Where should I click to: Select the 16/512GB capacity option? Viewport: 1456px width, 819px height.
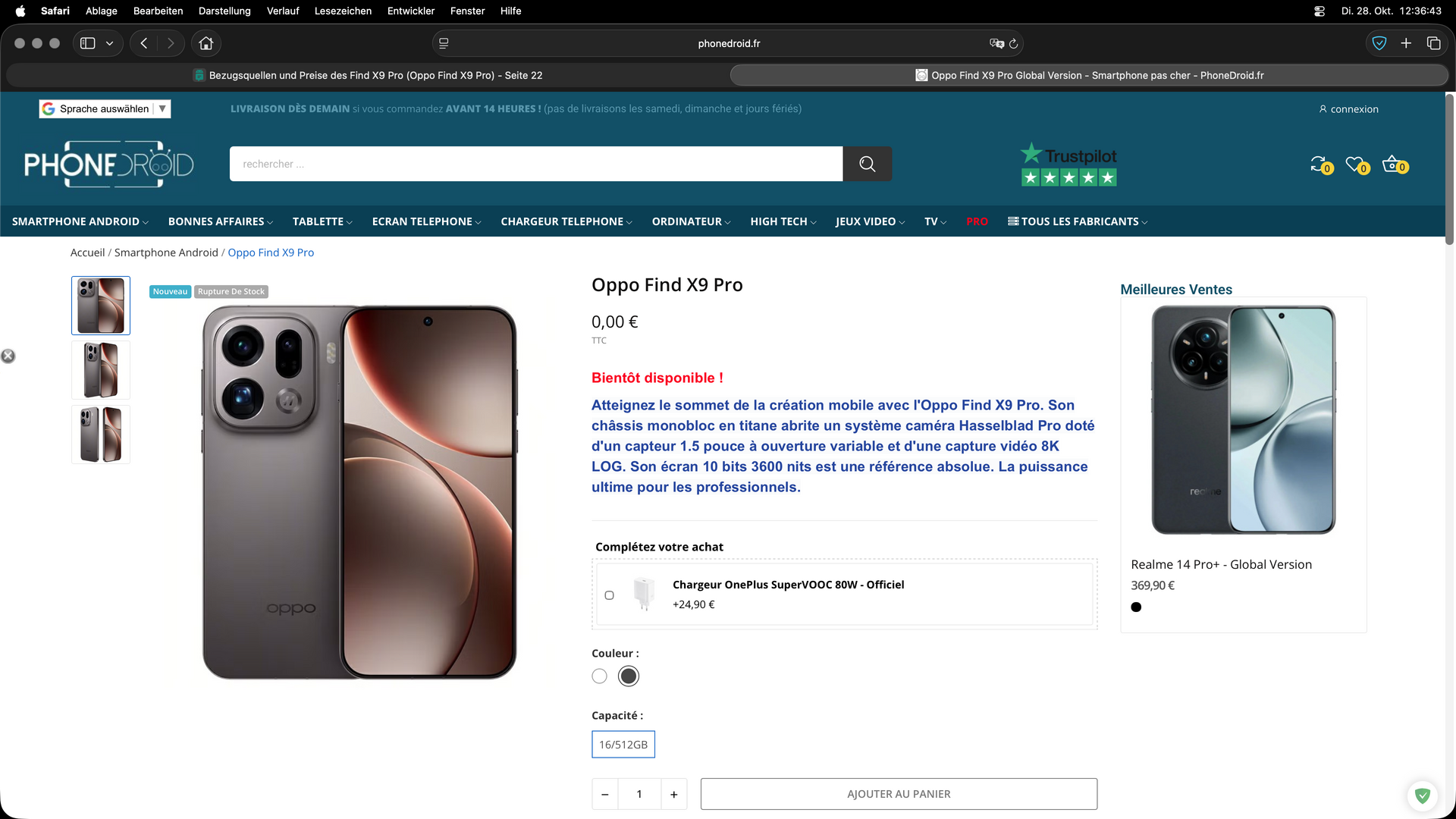click(623, 745)
